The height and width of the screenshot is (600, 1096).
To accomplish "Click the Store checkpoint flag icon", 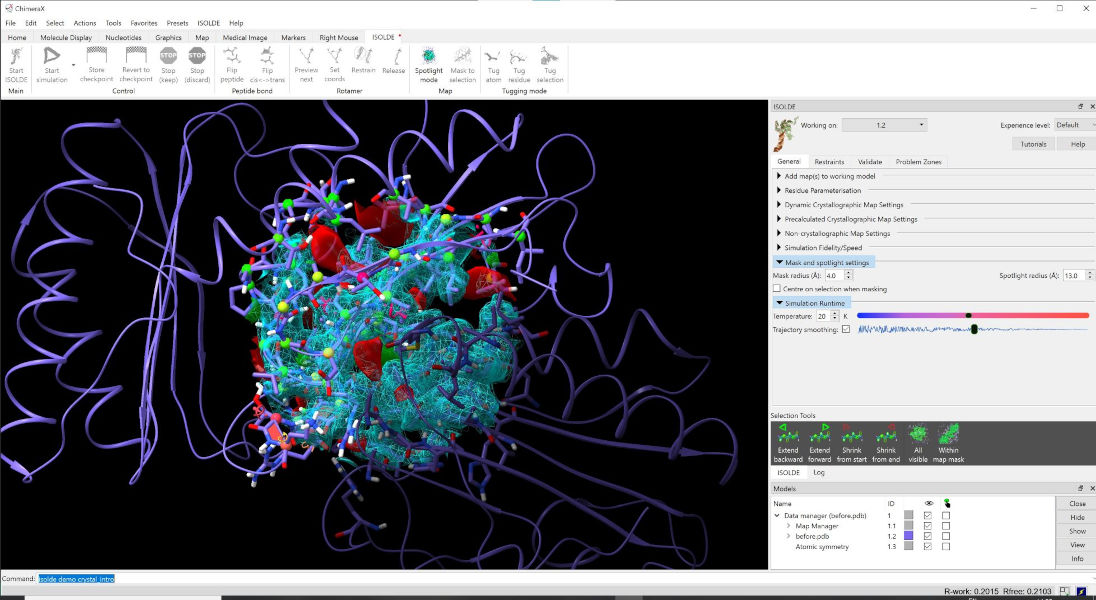I will click(96, 55).
